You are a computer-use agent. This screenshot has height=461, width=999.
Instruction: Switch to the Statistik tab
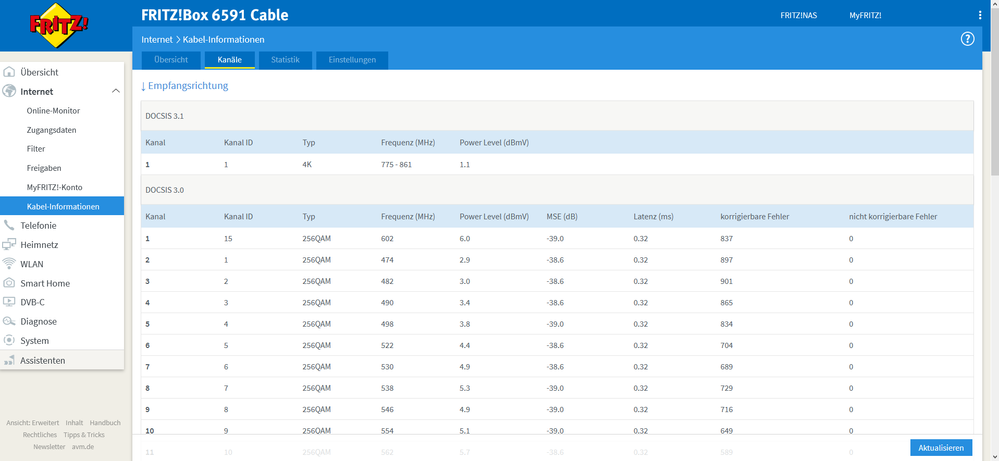(x=285, y=60)
